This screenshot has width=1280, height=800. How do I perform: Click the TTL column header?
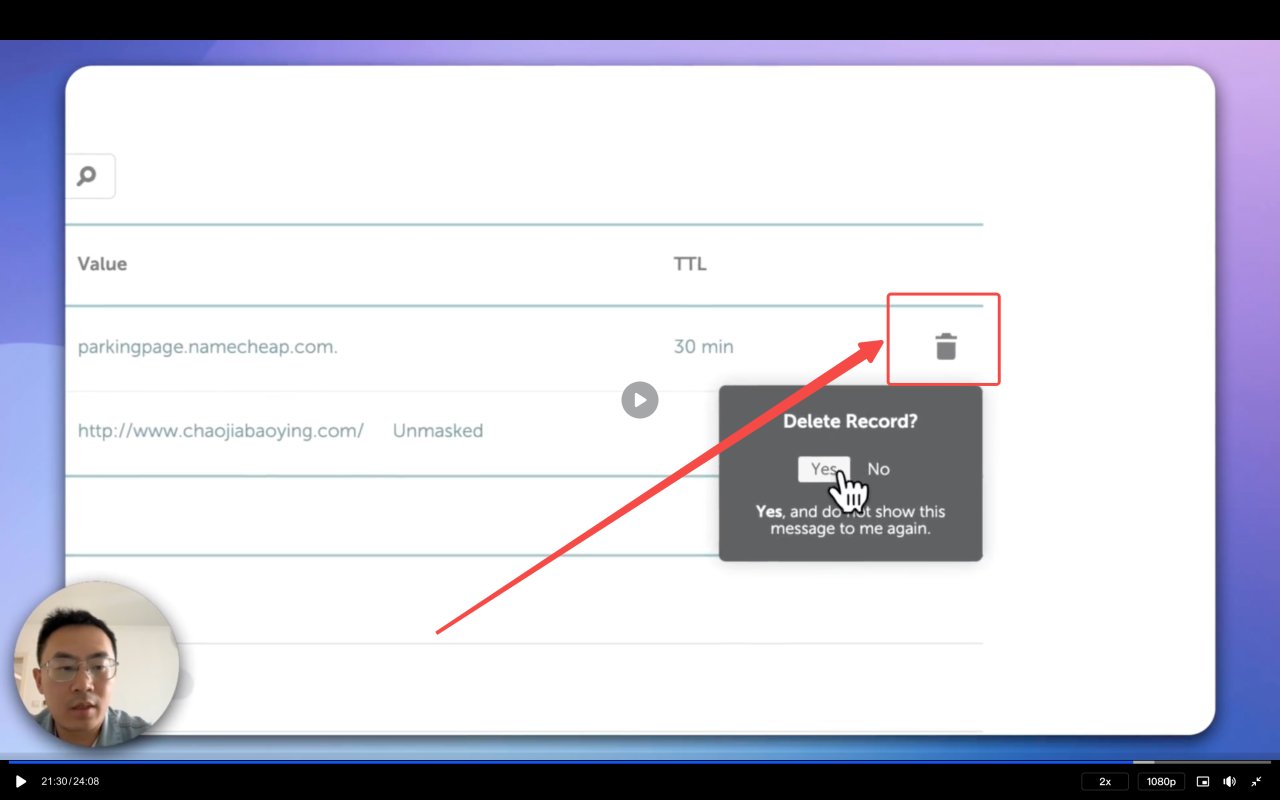[x=689, y=264]
